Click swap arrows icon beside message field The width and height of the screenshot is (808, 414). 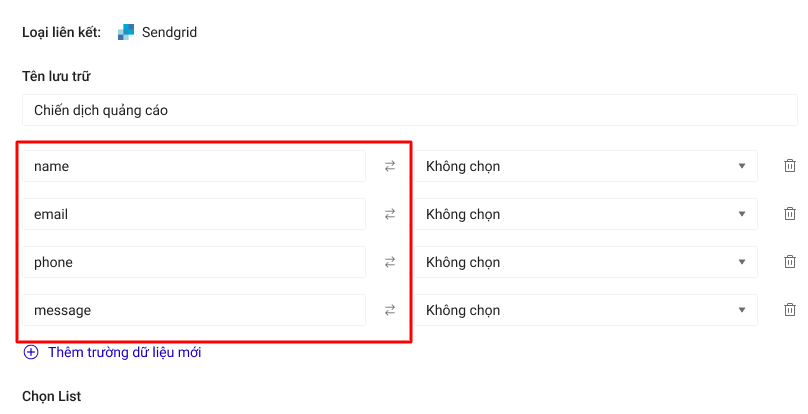click(x=390, y=310)
